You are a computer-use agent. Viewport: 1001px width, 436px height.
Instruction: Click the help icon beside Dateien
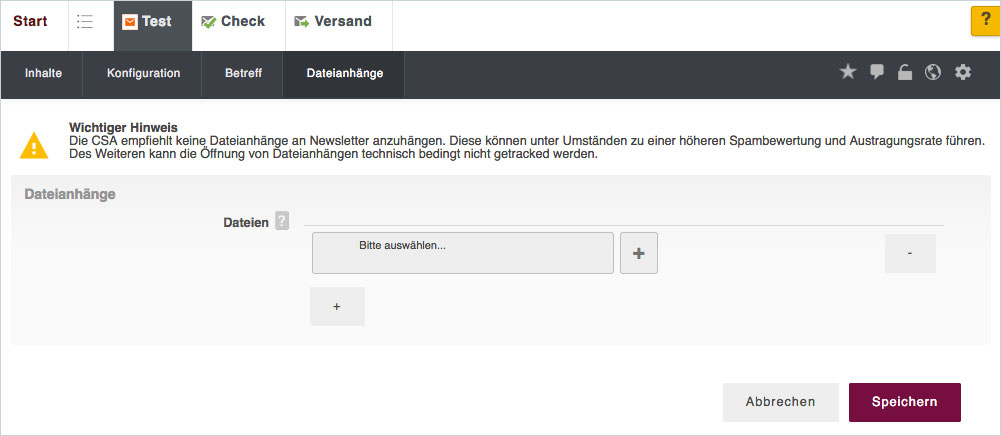tap(282, 221)
